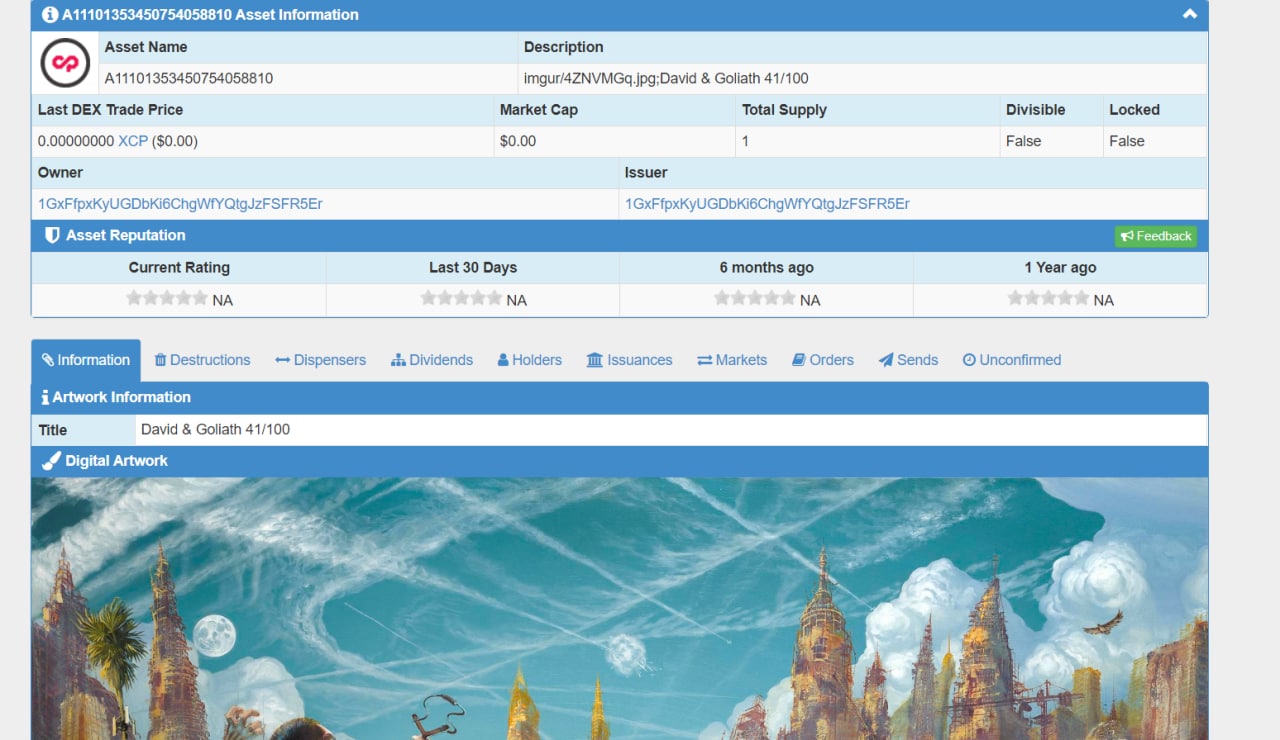Click the 1 Year ago rating stars

coord(1048,298)
